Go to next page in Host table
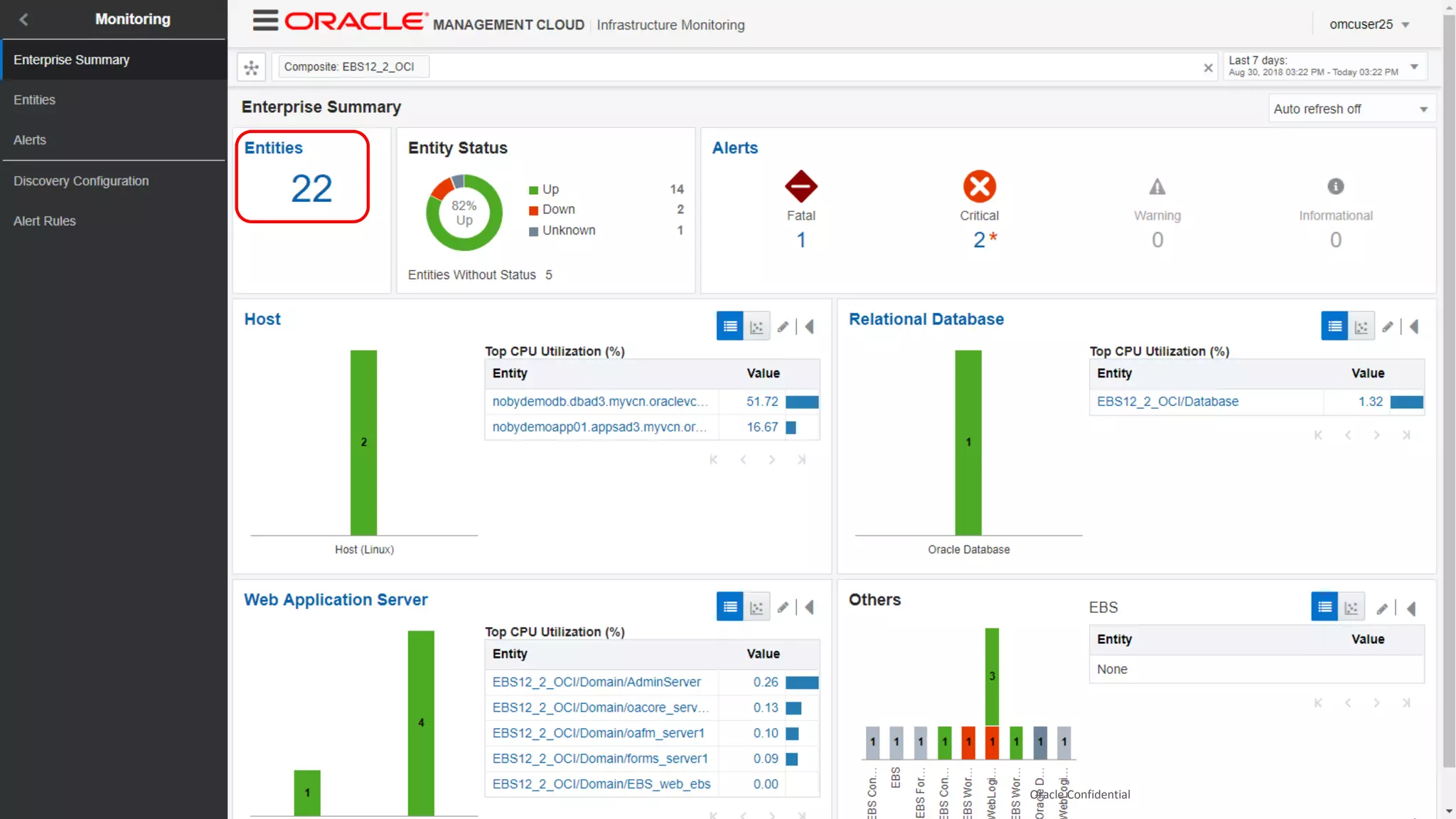 point(772,460)
